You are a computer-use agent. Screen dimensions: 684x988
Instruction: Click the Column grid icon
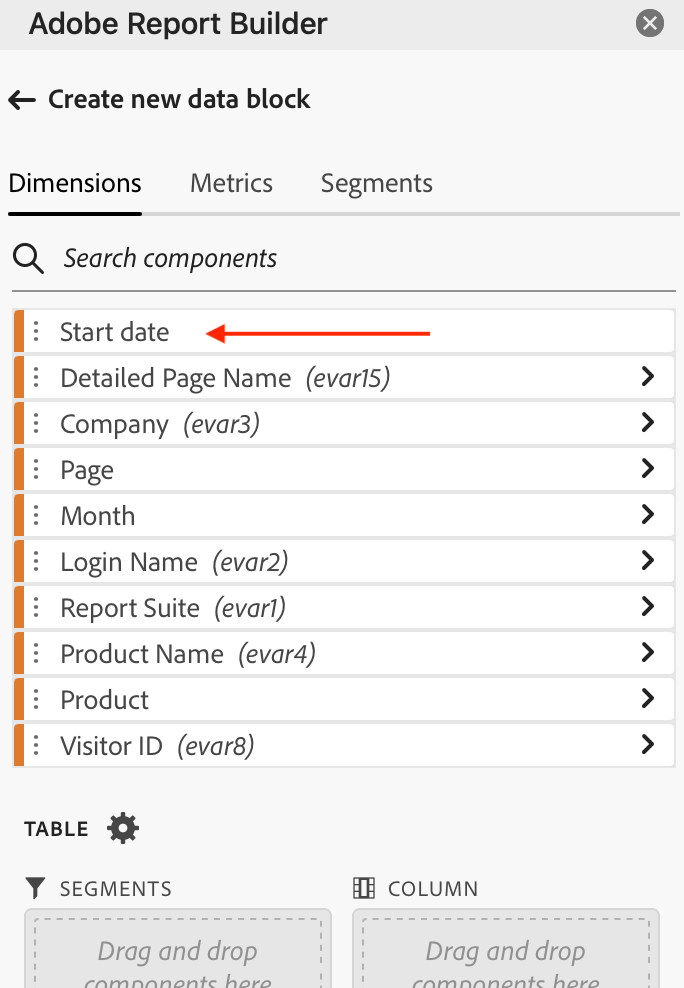365,888
